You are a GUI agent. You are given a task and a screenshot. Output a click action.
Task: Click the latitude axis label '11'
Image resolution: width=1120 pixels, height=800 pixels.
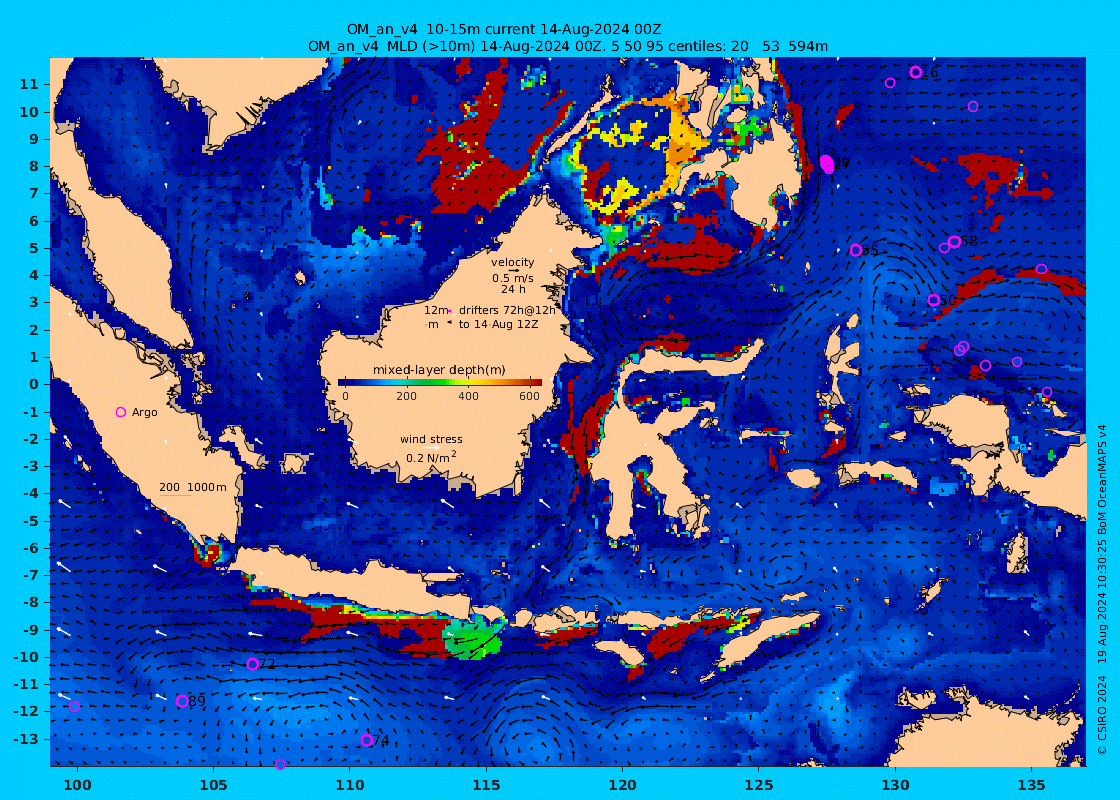pos(28,84)
